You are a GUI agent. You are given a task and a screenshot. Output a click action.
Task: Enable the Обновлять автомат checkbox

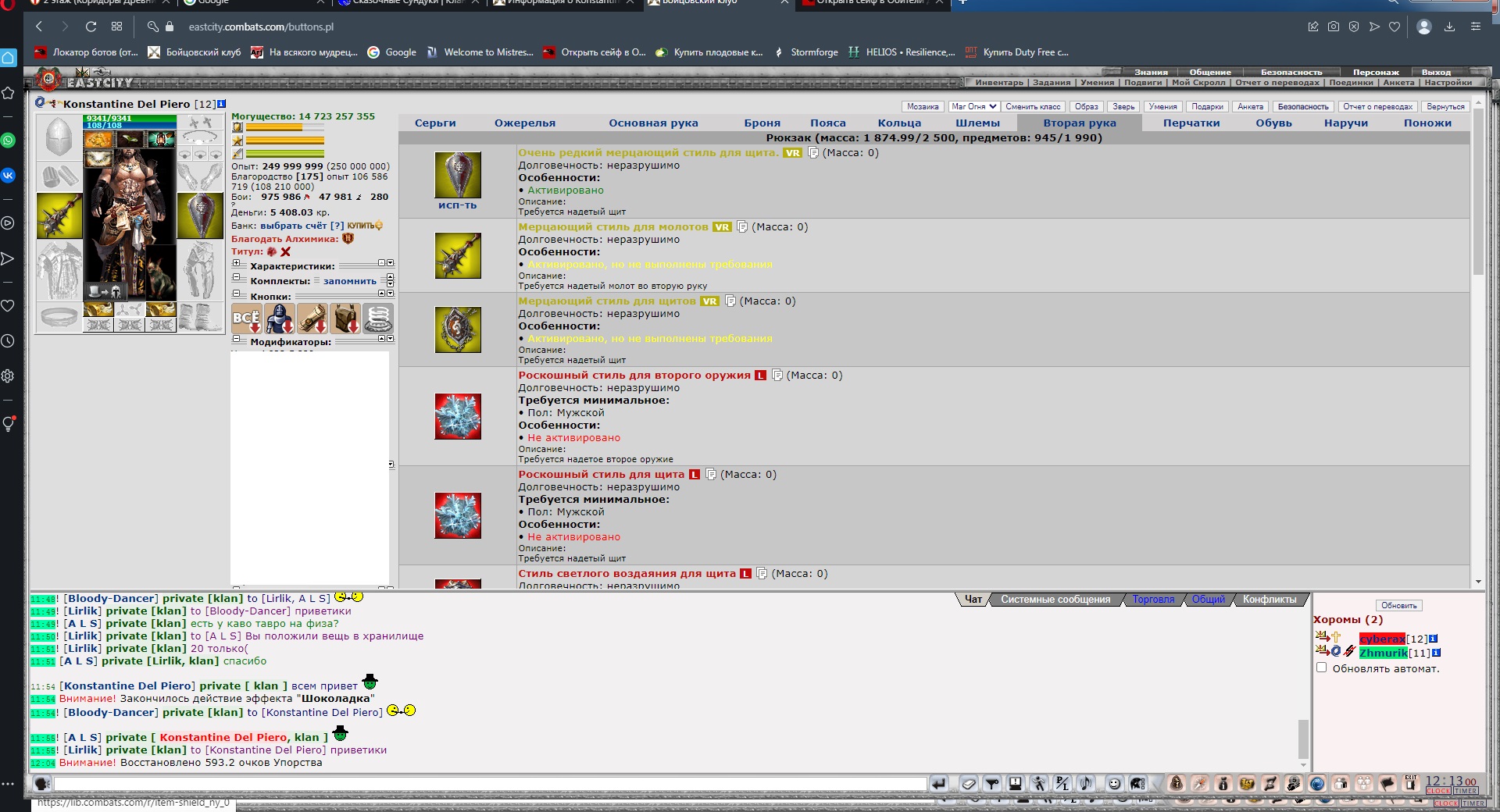click(x=1321, y=668)
